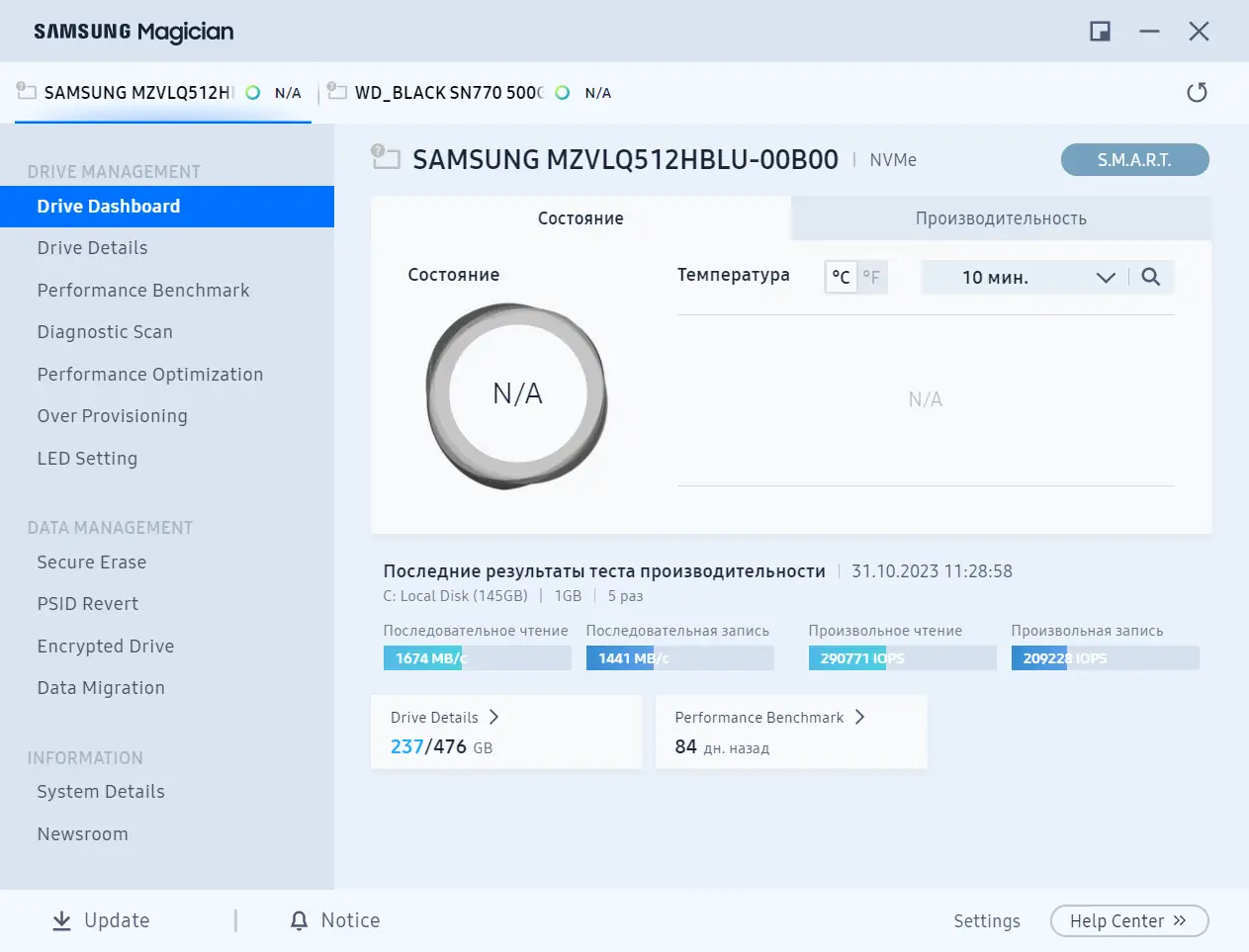1249x952 pixels.
Task: Open S.M.A.R.T. information
Action: coord(1134,159)
